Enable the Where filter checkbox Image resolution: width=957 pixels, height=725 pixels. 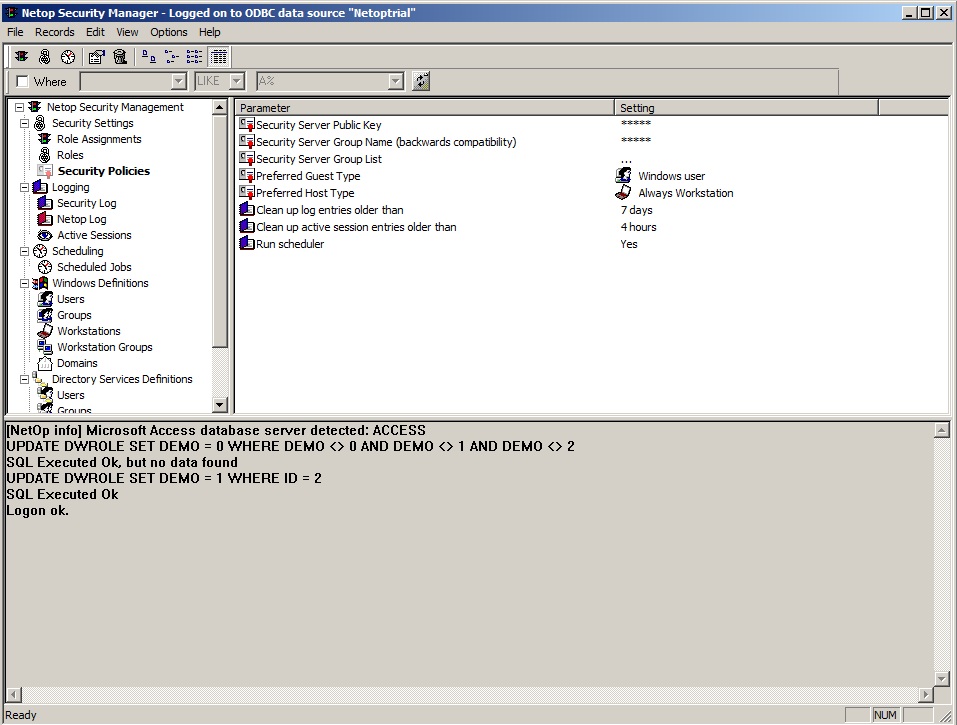[x=23, y=81]
